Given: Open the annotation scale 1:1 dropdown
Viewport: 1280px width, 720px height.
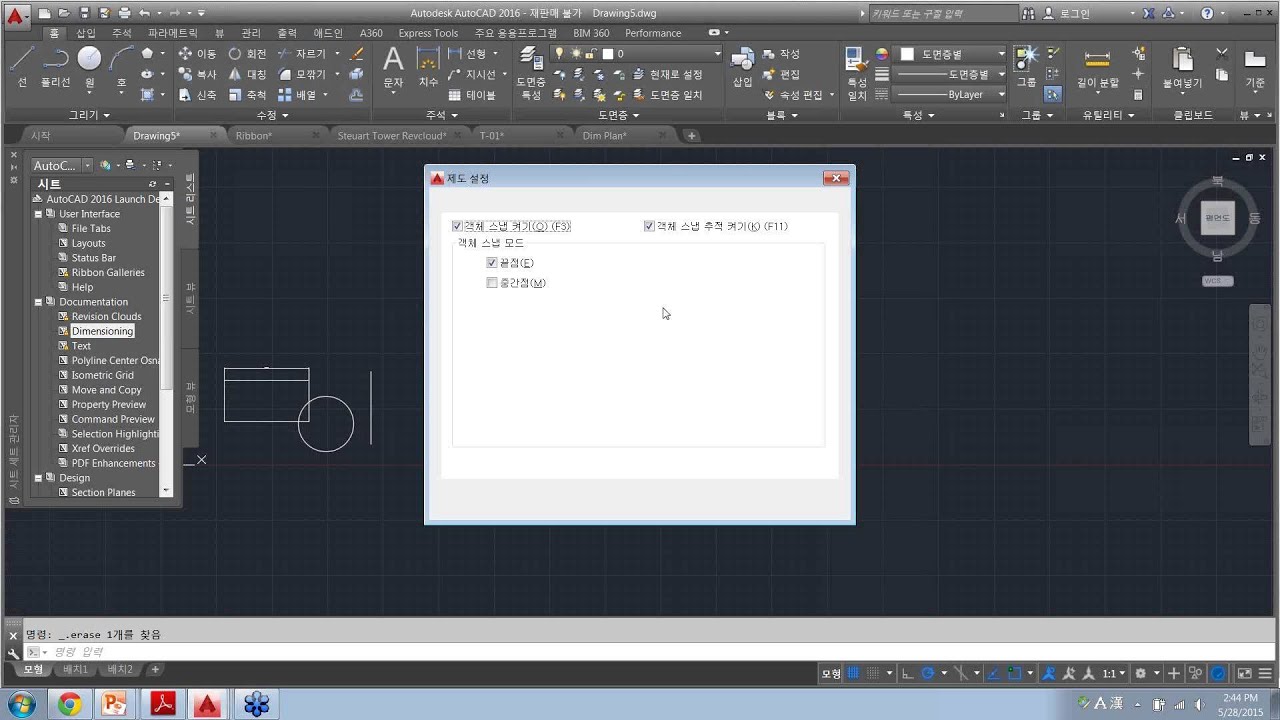Looking at the screenshot, I should (1114, 673).
